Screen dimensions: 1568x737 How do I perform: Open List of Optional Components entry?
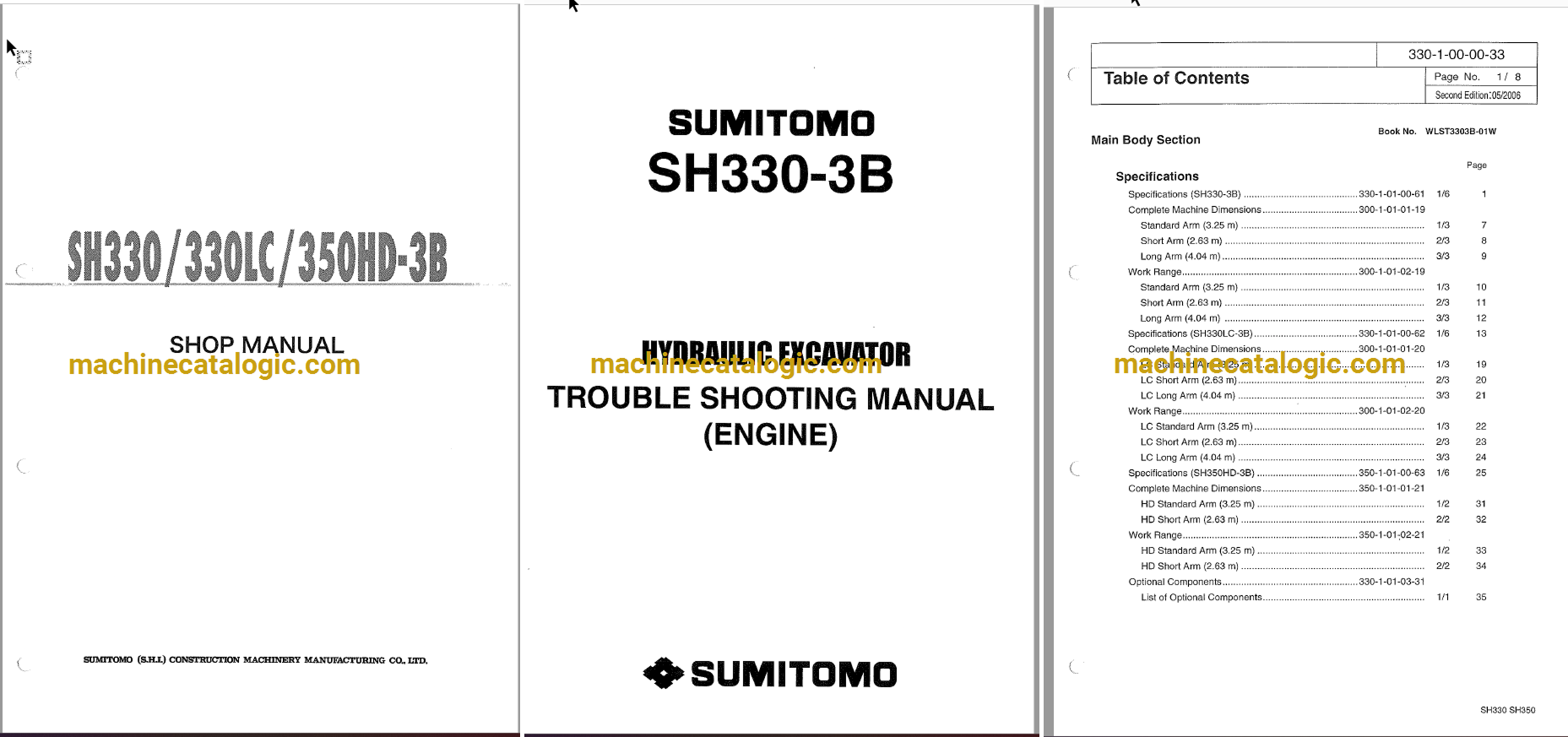coord(1313,597)
